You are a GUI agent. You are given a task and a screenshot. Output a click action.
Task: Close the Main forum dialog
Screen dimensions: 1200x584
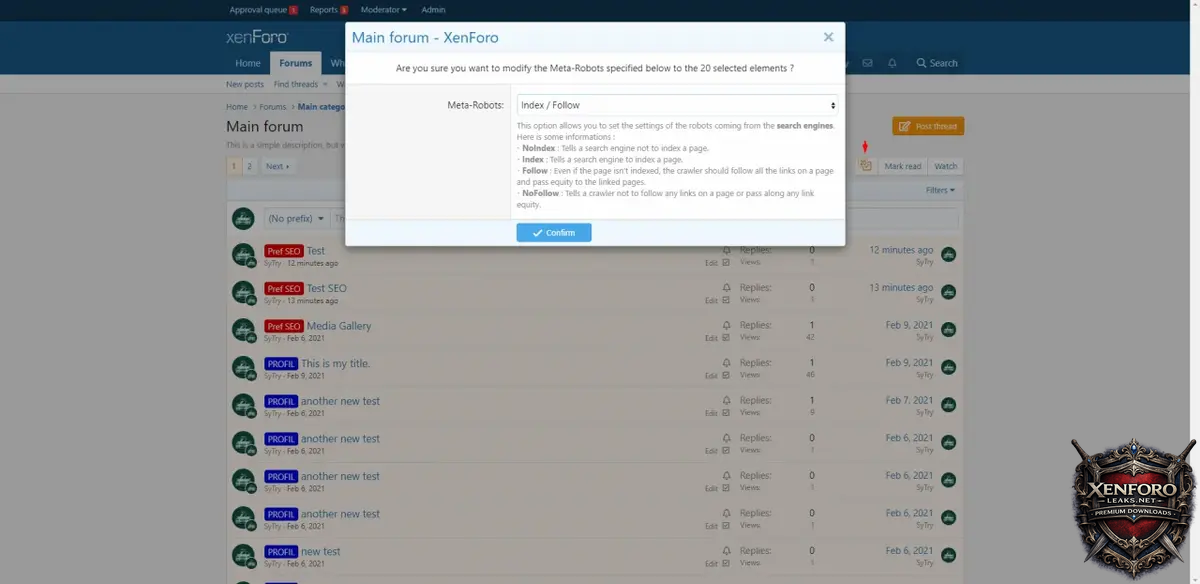pyautogui.click(x=828, y=37)
